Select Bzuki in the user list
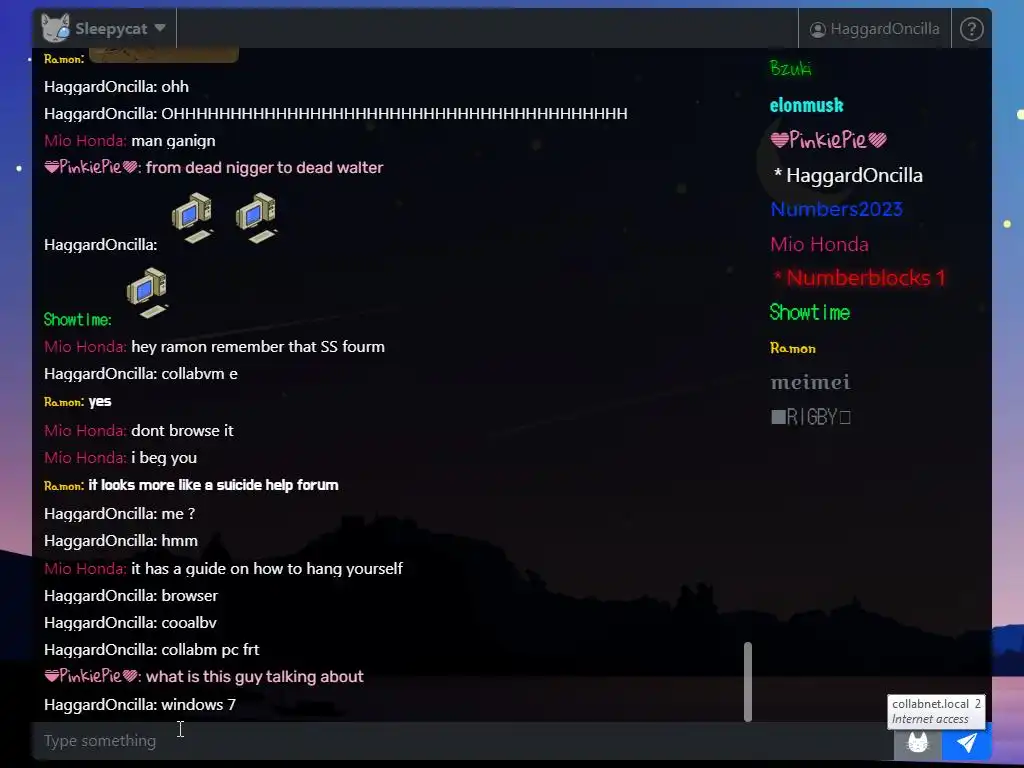 coord(791,68)
